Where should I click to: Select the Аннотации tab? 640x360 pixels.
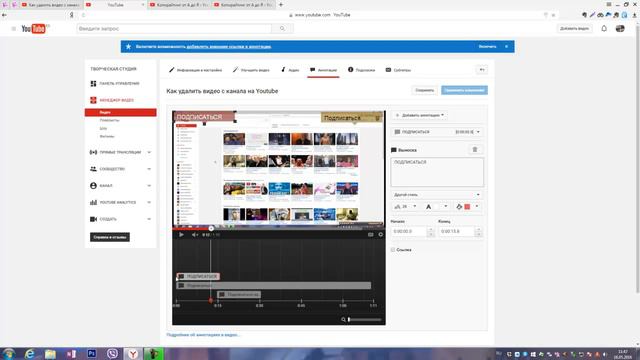[x=323, y=70]
